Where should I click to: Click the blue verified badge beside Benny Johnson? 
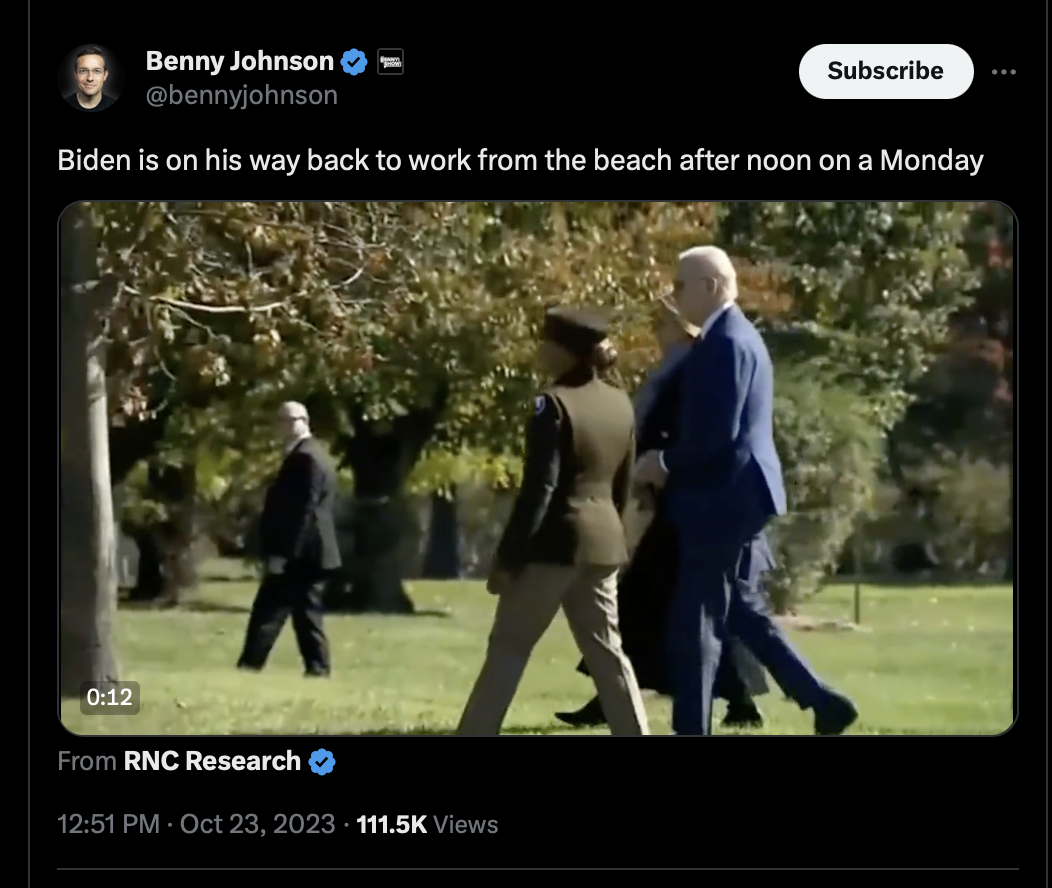(354, 62)
